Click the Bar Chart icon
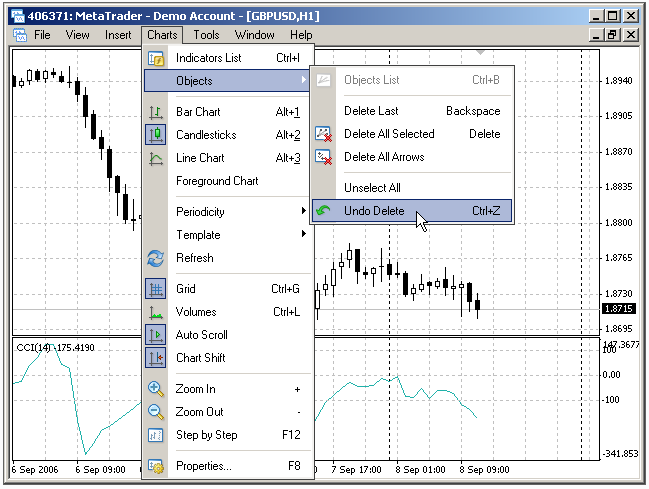 click(x=156, y=112)
